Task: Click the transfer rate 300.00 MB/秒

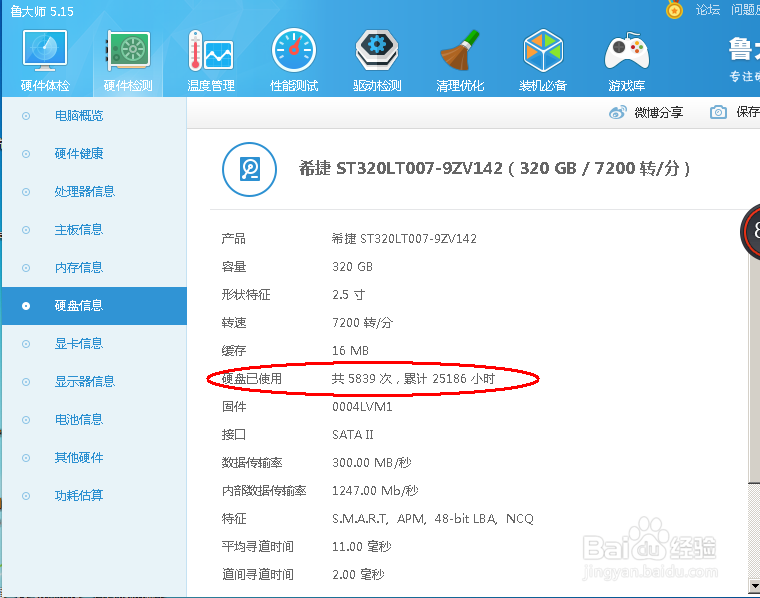Action: [x=372, y=463]
